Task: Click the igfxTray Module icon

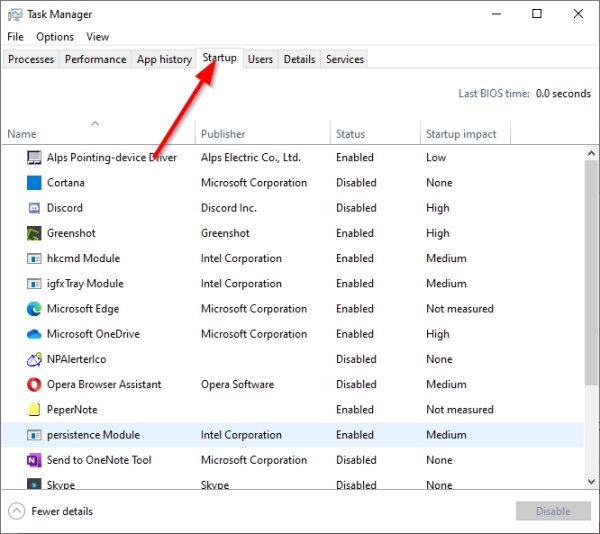Action: click(34, 284)
